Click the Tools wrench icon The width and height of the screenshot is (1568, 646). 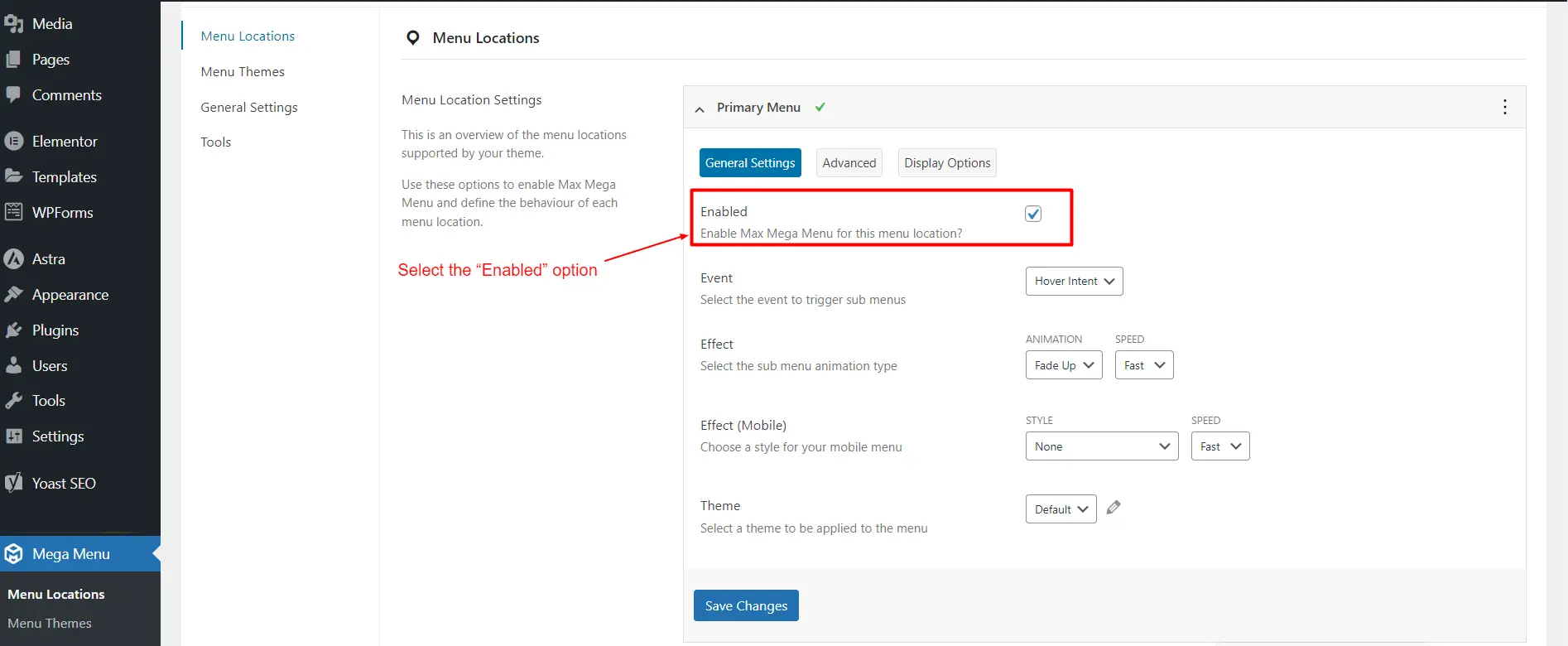(x=13, y=401)
